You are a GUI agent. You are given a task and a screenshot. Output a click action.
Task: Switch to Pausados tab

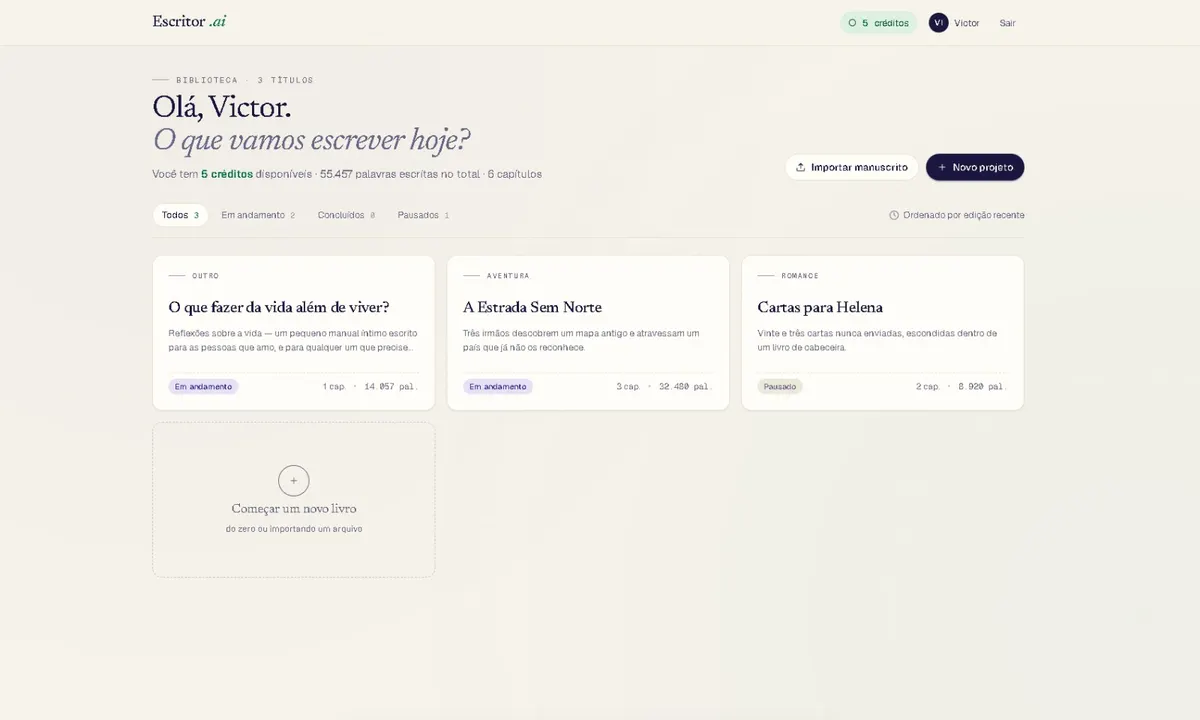coord(423,215)
